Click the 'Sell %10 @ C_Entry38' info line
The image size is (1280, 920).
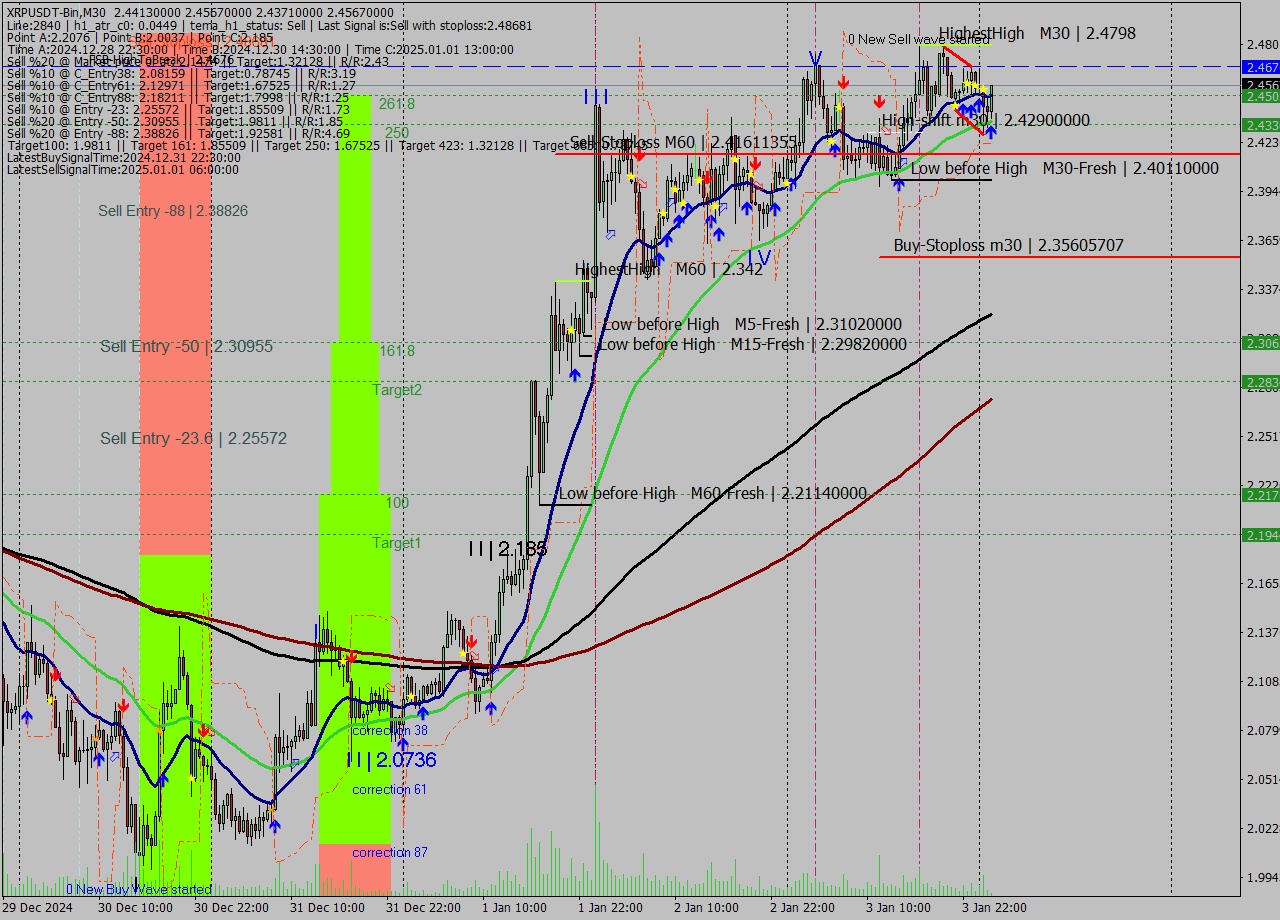pyautogui.click(x=181, y=73)
